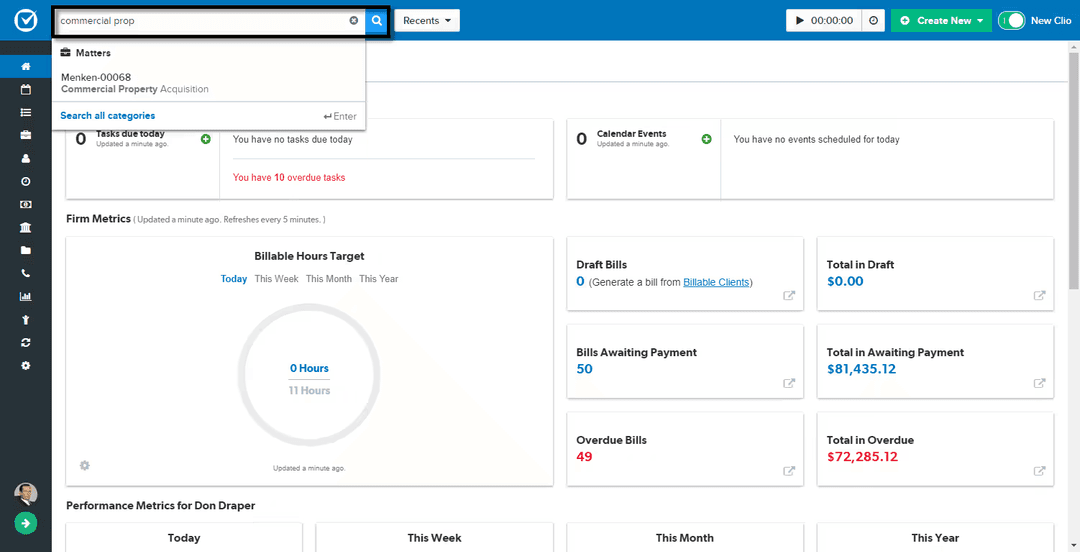Image resolution: width=1080 pixels, height=552 pixels.
Task: Click the blue search magnifier button
Action: pyautogui.click(x=376, y=21)
